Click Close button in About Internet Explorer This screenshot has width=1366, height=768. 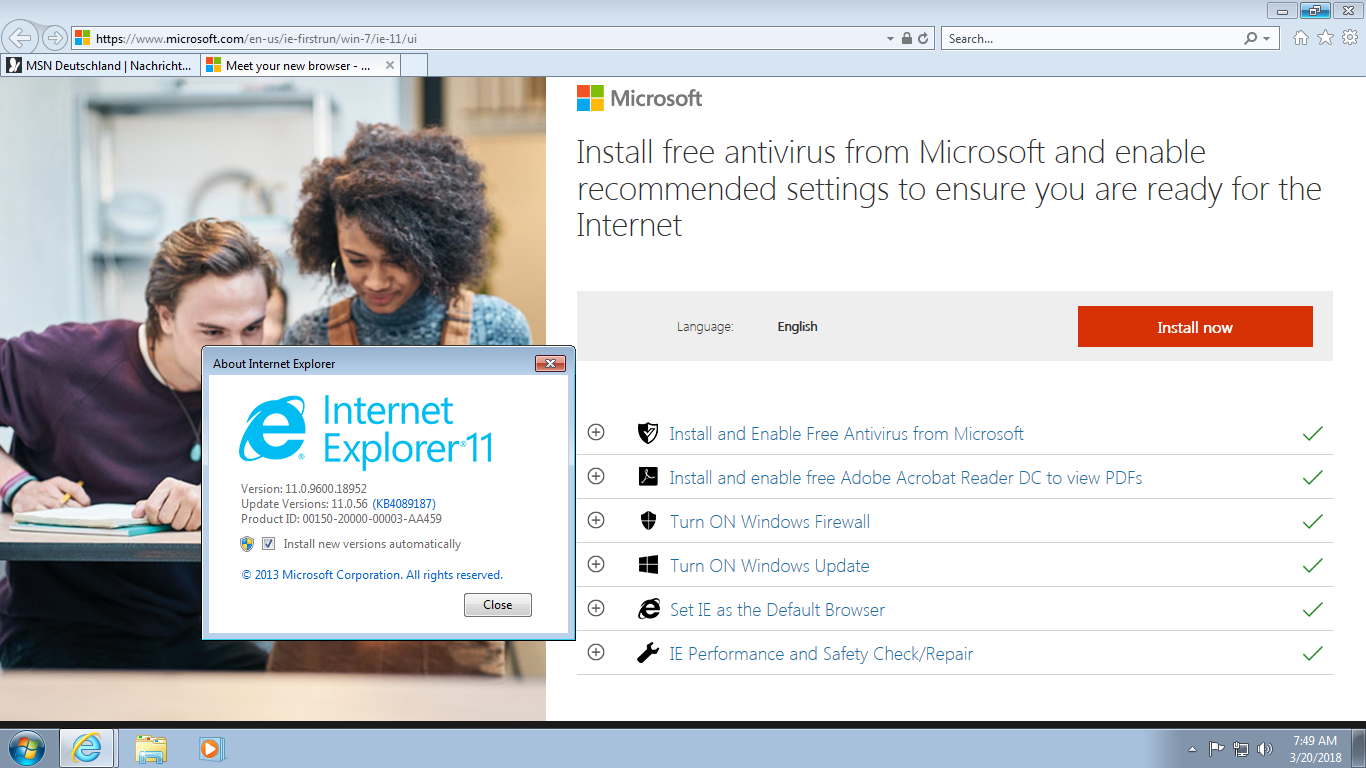click(x=498, y=605)
